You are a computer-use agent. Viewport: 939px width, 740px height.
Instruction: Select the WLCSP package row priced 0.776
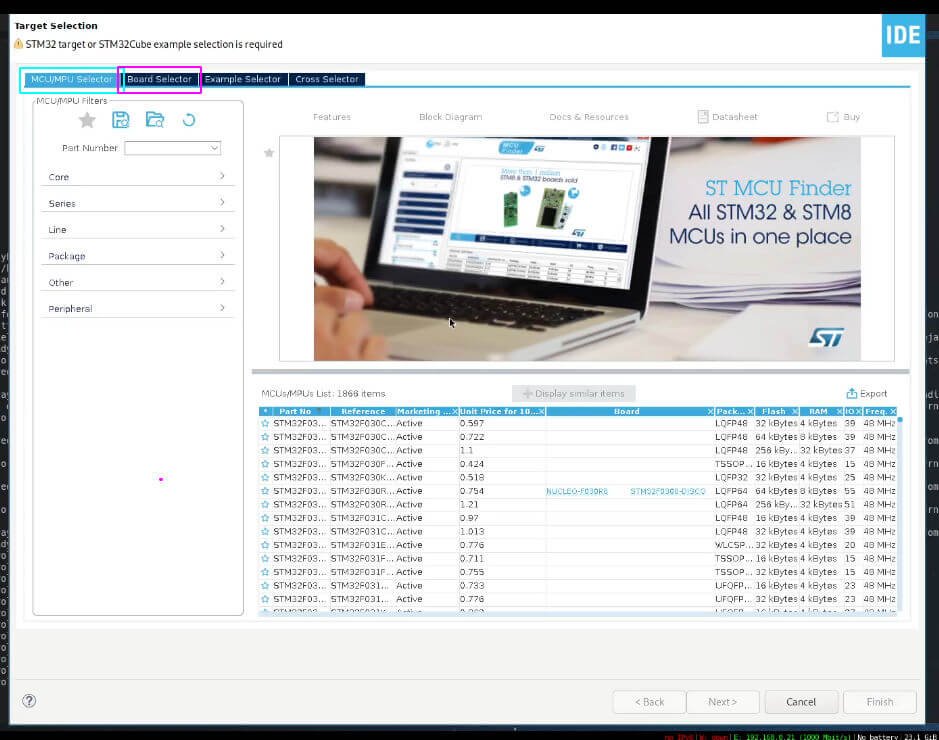577,545
